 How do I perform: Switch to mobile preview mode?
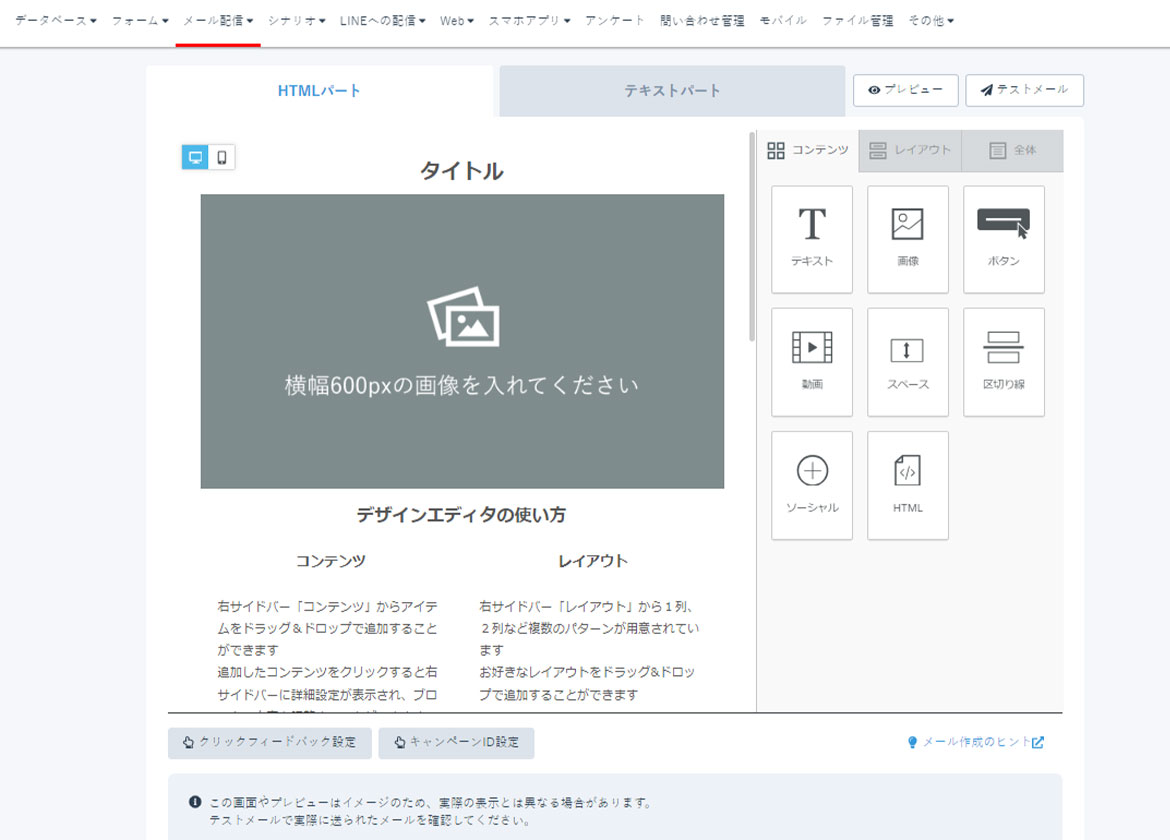(222, 157)
